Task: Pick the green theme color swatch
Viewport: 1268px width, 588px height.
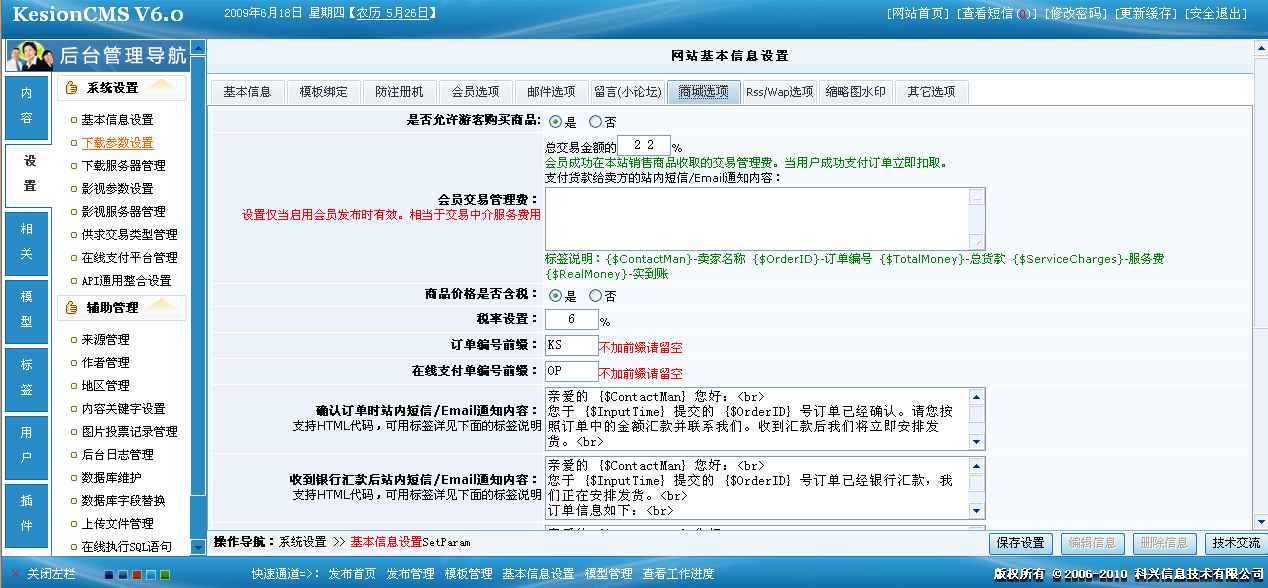Action: click(x=164, y=575)
